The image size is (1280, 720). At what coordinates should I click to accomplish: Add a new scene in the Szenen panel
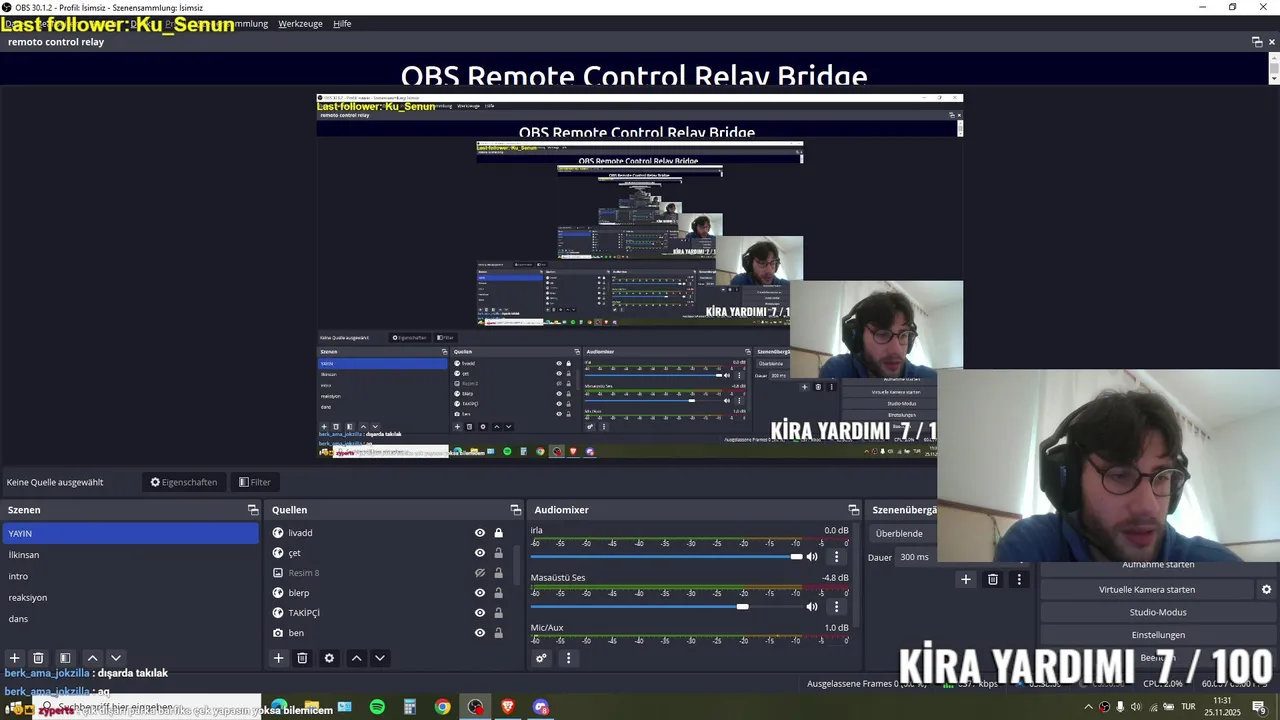(x=14, y=658)
